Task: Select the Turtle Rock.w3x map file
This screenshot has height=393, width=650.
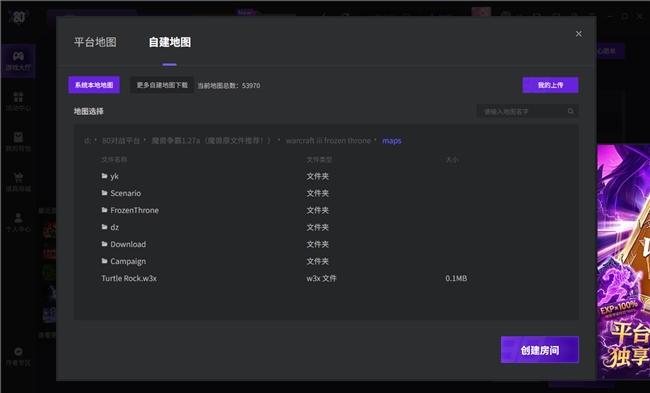Action: 129,278
